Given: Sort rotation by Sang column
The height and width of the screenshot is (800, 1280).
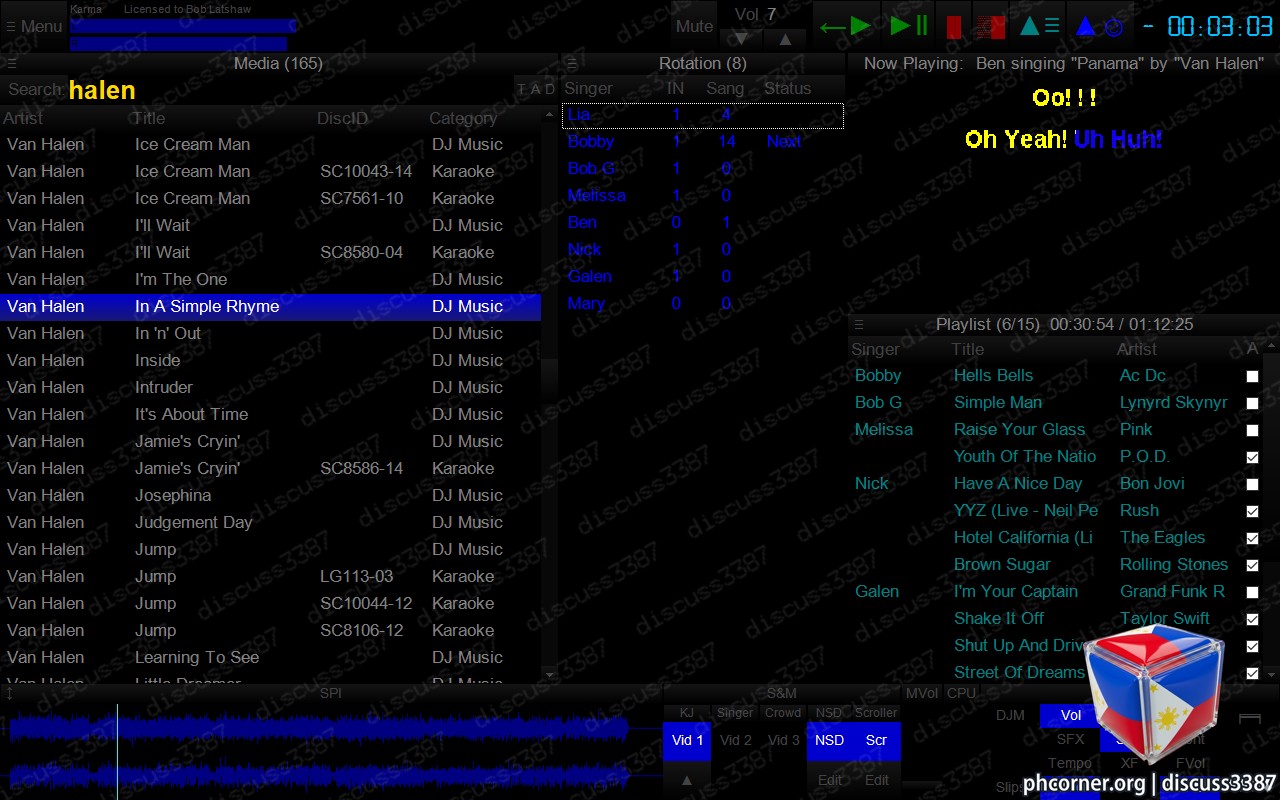Looking at the screenshot, I should click(x=725, y=88).
